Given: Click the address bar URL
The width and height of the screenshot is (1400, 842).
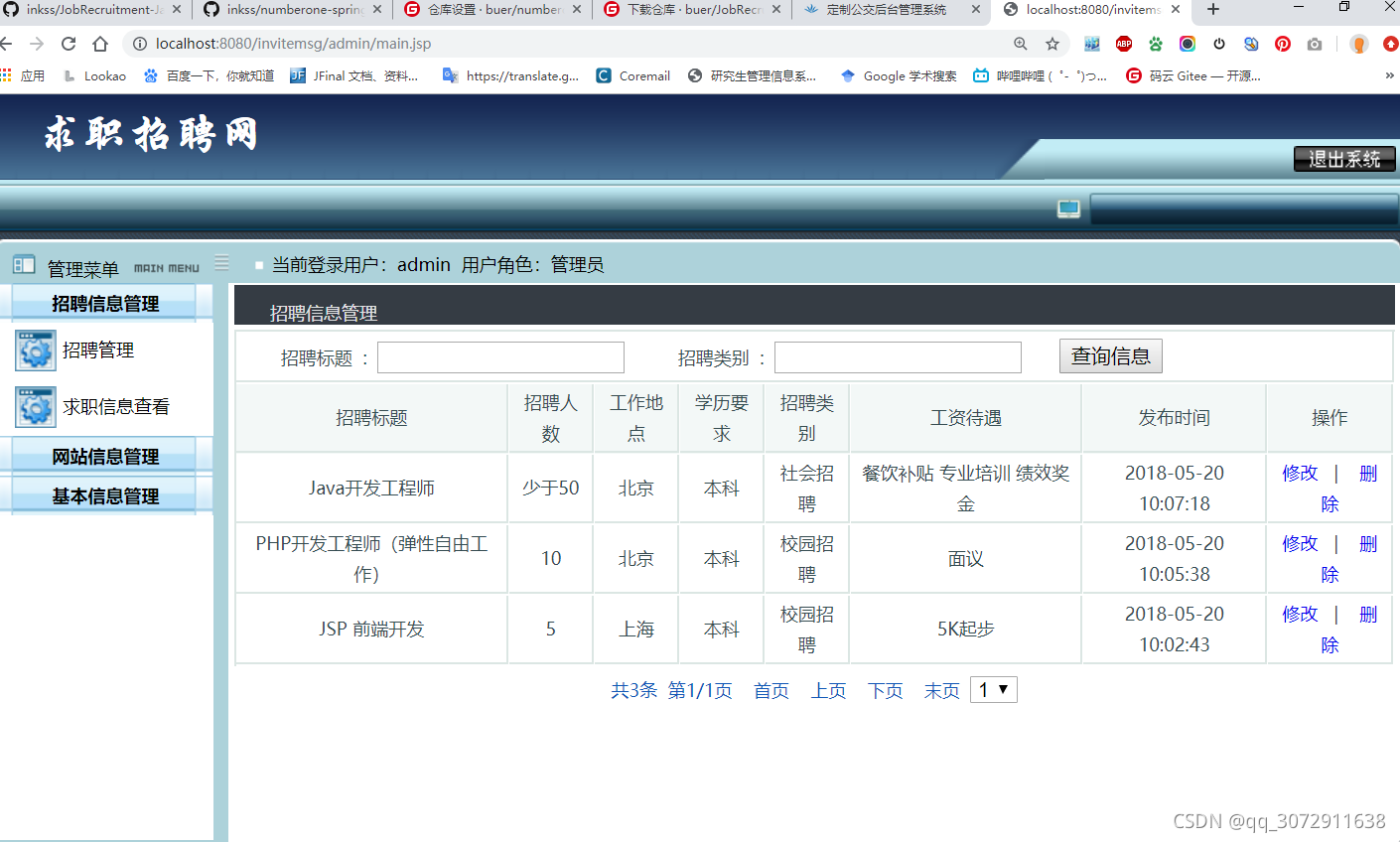Looking at the screenshot, I should click(x=293, y=44).
